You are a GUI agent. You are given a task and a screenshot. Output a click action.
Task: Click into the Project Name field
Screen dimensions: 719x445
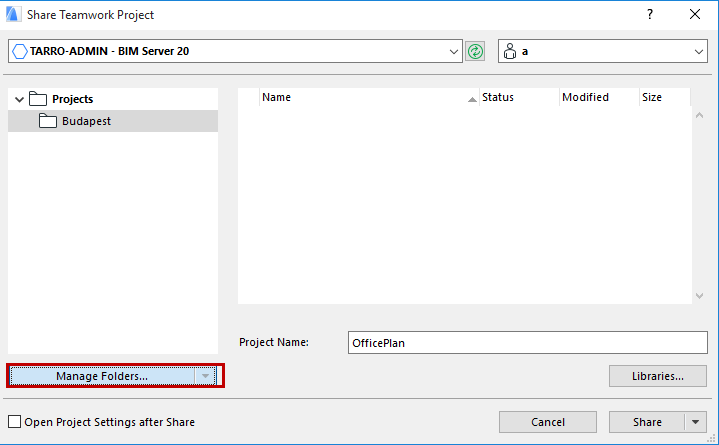(527, 342)
